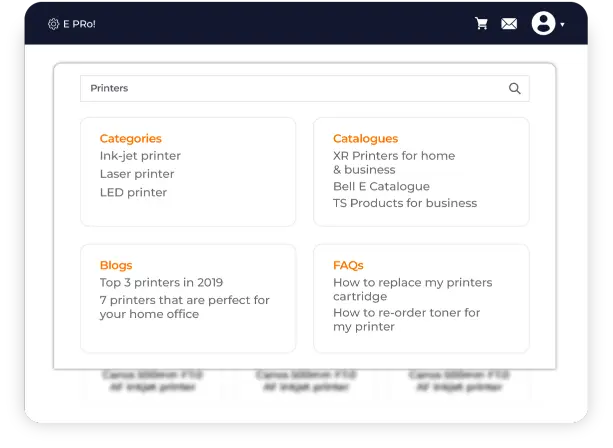Image resolution: width=613 pixels, height=448 pixels.
Task: Read 7 printers for home office blog
Action: pyautogui.click(x=184, y=307)
